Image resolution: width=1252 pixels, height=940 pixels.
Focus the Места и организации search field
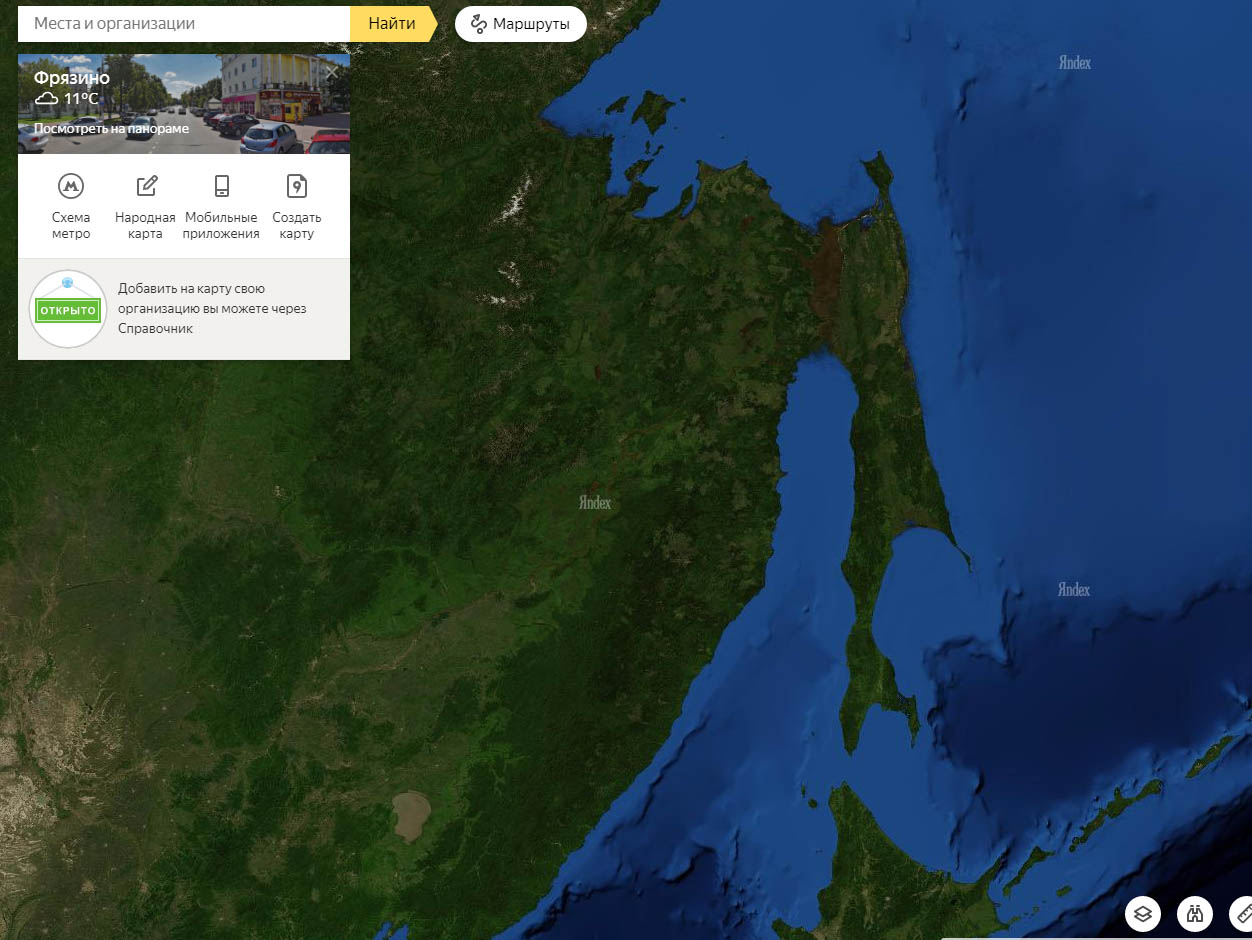click(x=185, y=24)
